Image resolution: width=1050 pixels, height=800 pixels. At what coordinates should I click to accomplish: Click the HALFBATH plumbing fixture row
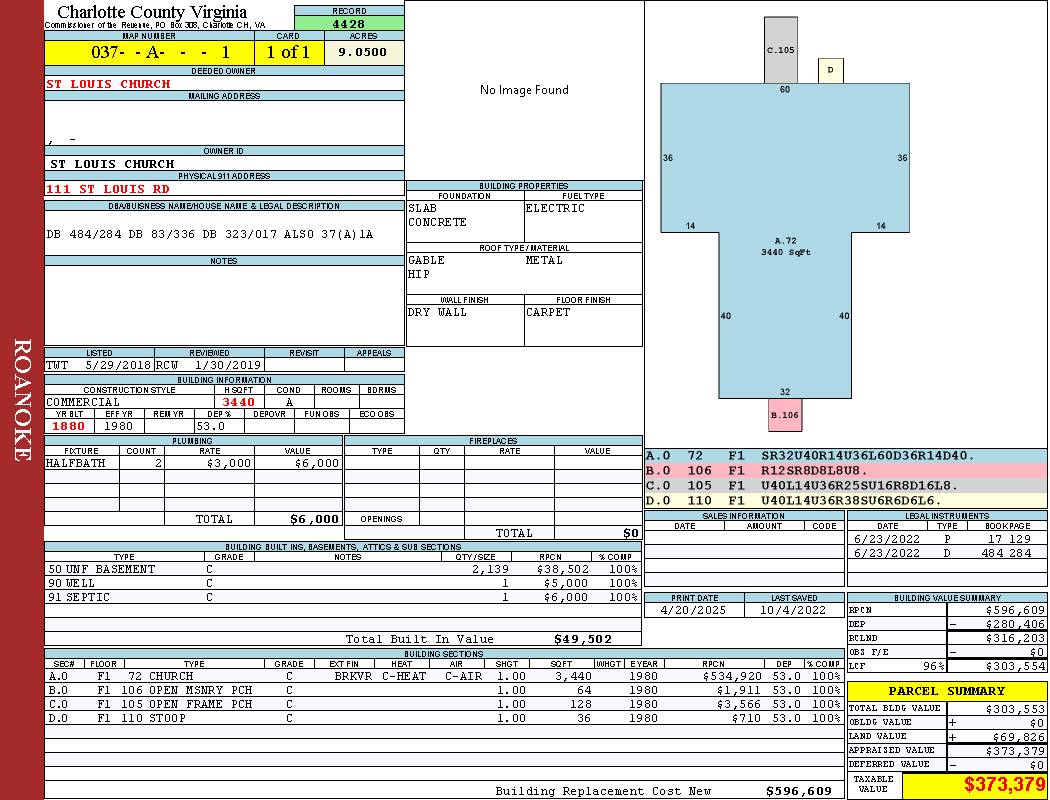pos(194,463)
